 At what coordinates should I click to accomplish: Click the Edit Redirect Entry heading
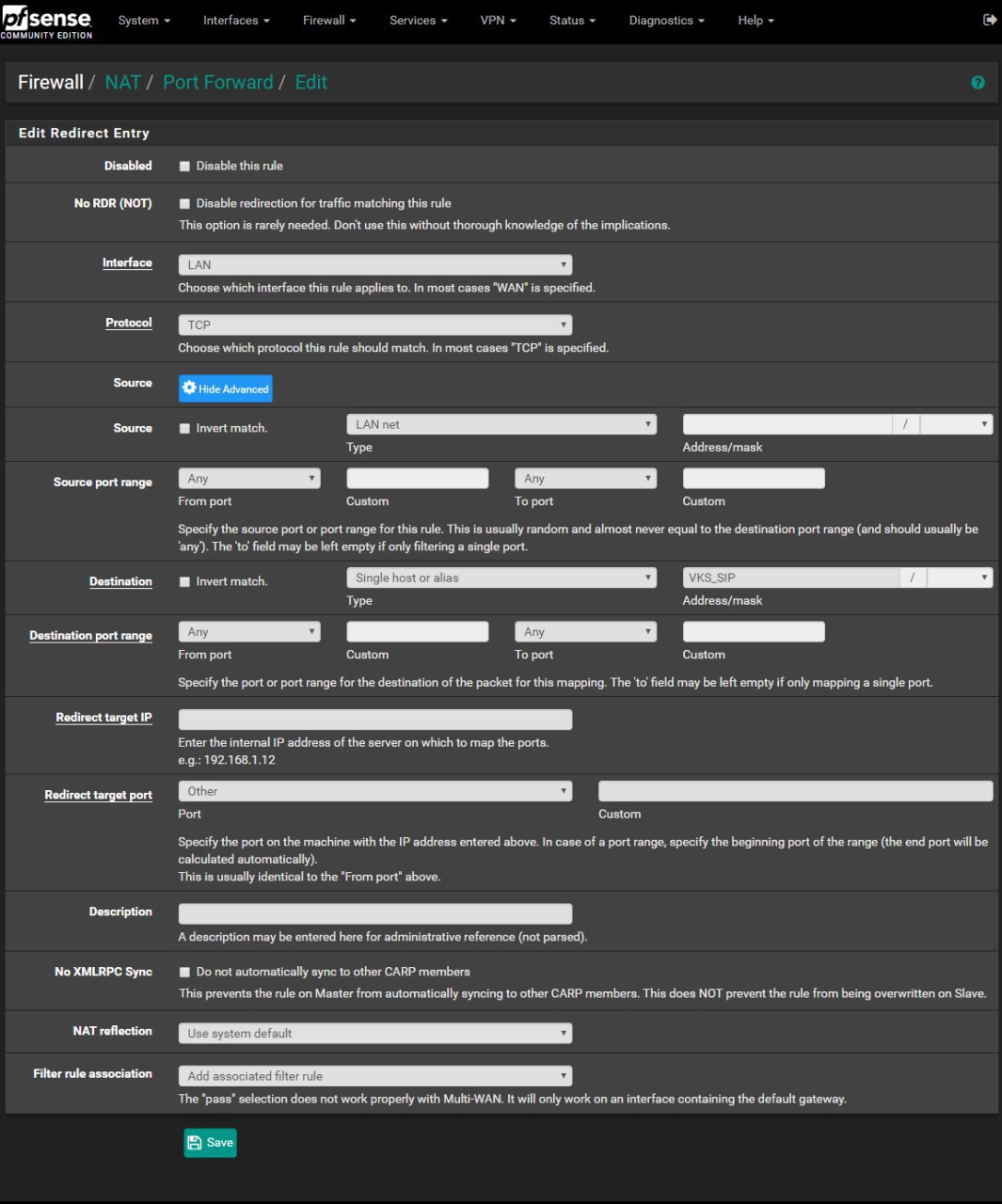click(x=84, y=134)
